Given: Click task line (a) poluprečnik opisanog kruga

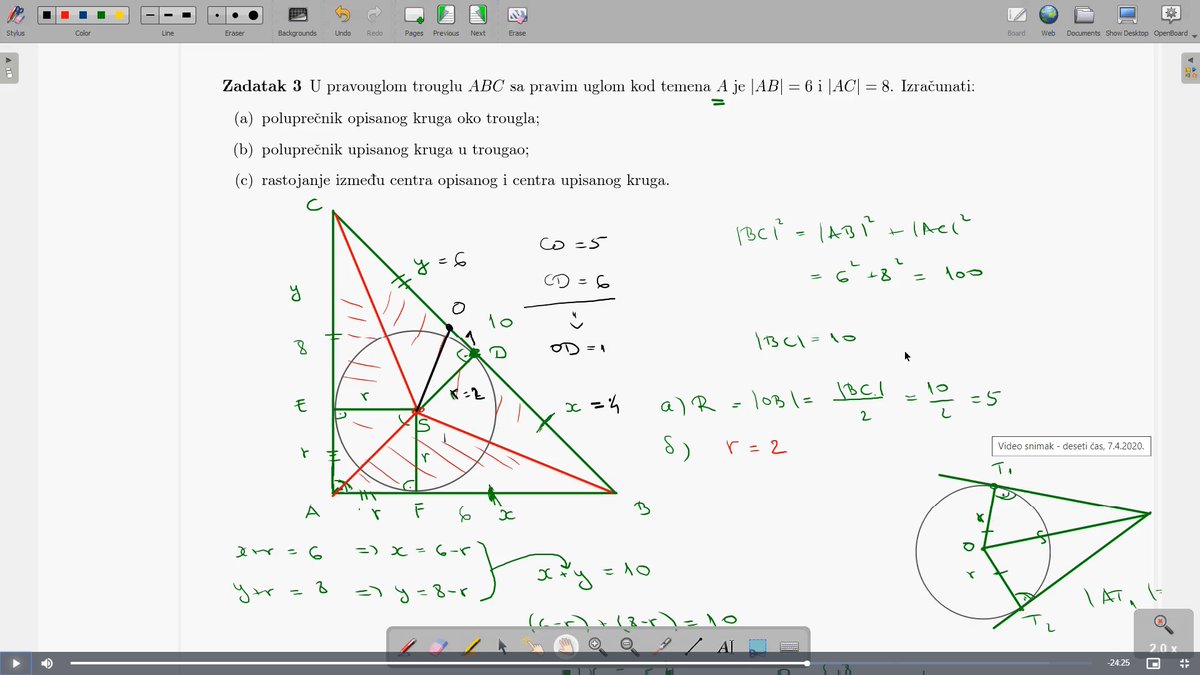Looking at the screenshot, I should [x=387, y=119].
